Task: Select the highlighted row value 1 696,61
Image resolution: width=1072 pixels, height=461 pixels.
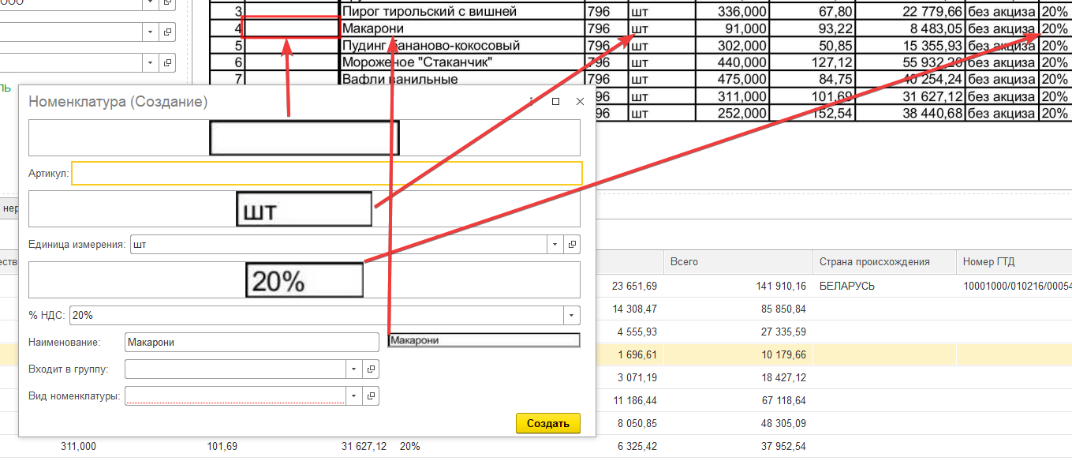Action: coord(636,354)
